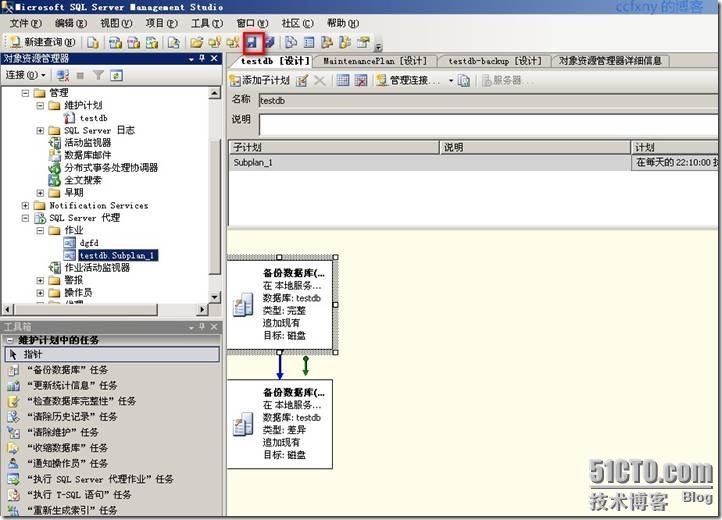Expand the Operators folder node

pyautogui.click(x=40, y=292)
